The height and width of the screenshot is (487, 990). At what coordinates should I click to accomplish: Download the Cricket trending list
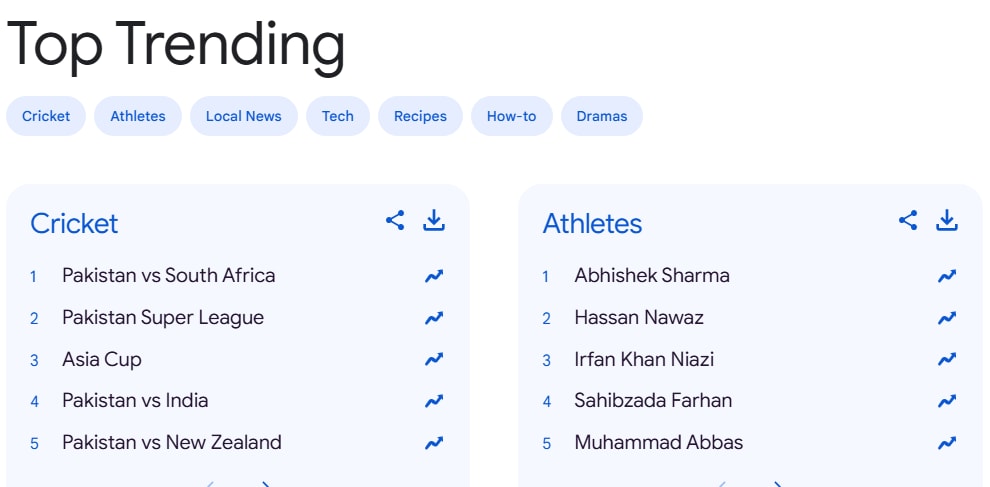pyautogui.click(x=433, y=221)
